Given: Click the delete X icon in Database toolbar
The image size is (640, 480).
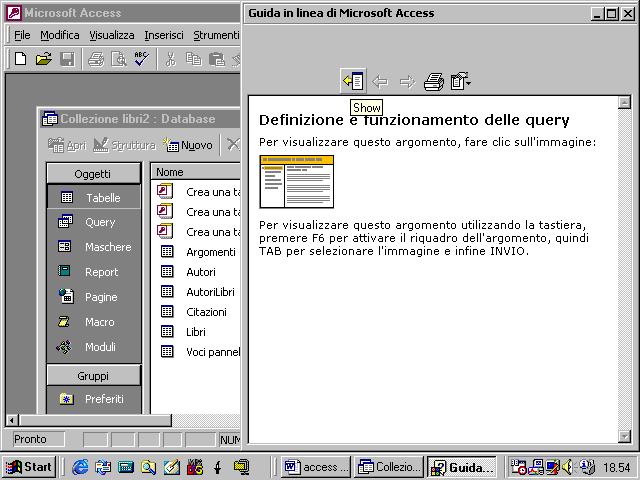Looking at the screenshot, I should point(233,144).
